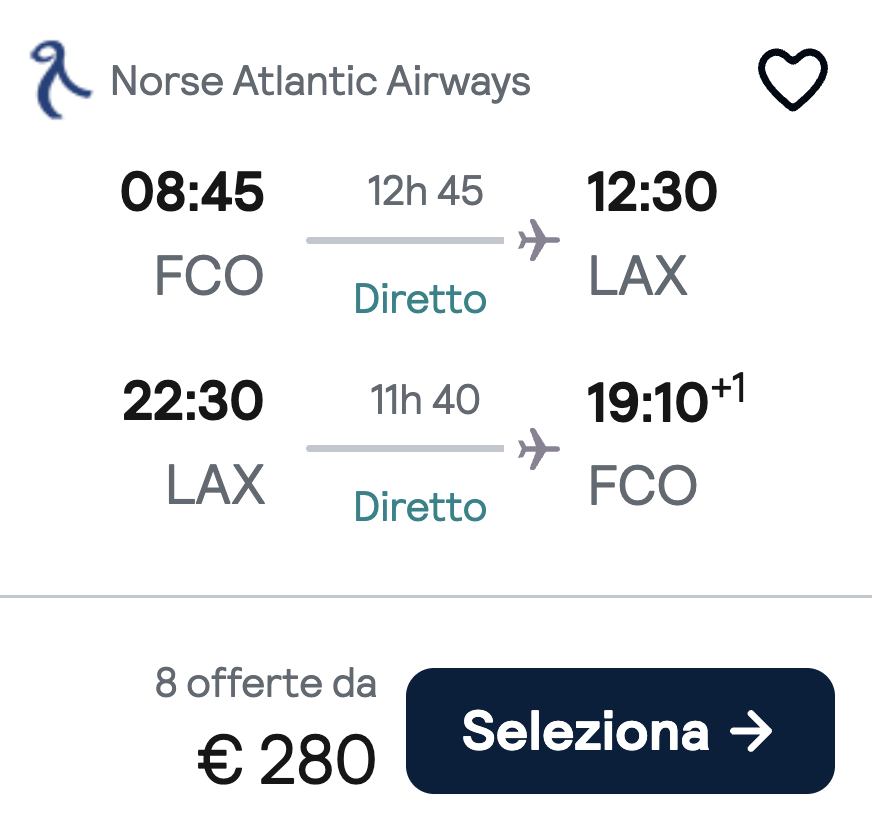Viewport: 872px width, 830px height.
Task: Click the outbound flight airplane icon
Action: 538,241
